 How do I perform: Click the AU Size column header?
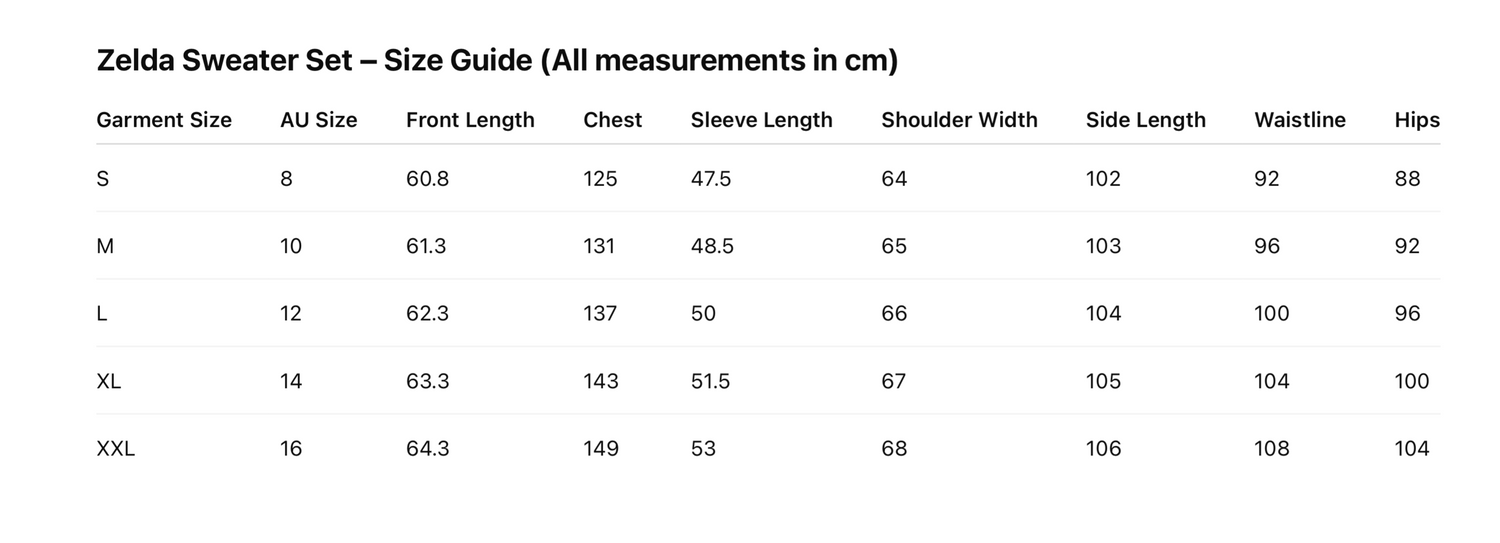pyautogui.click(x=318, y=120)
